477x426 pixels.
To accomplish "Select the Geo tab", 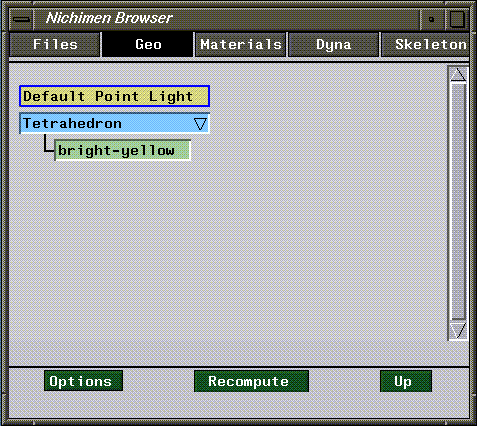I will 148,44.
